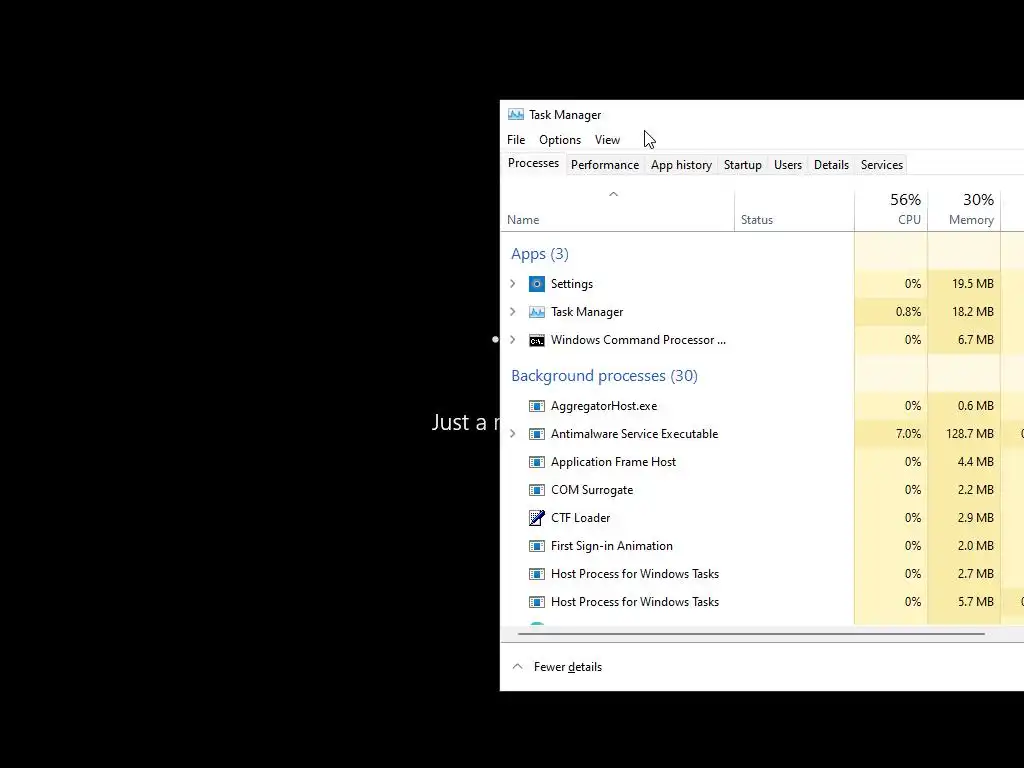This screenshot has height=768, width=1024.
Task: Click the 18.2 MB memory value
Action: coord(972,312)
